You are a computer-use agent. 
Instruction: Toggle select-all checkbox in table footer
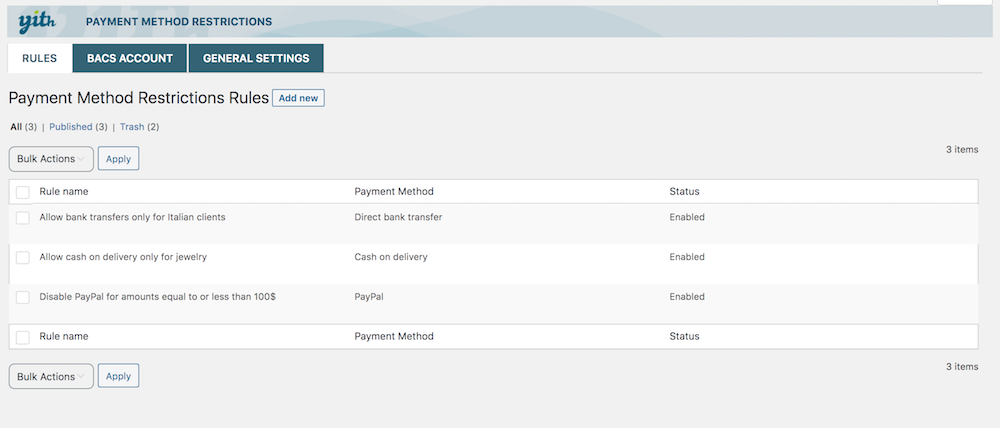23,337
